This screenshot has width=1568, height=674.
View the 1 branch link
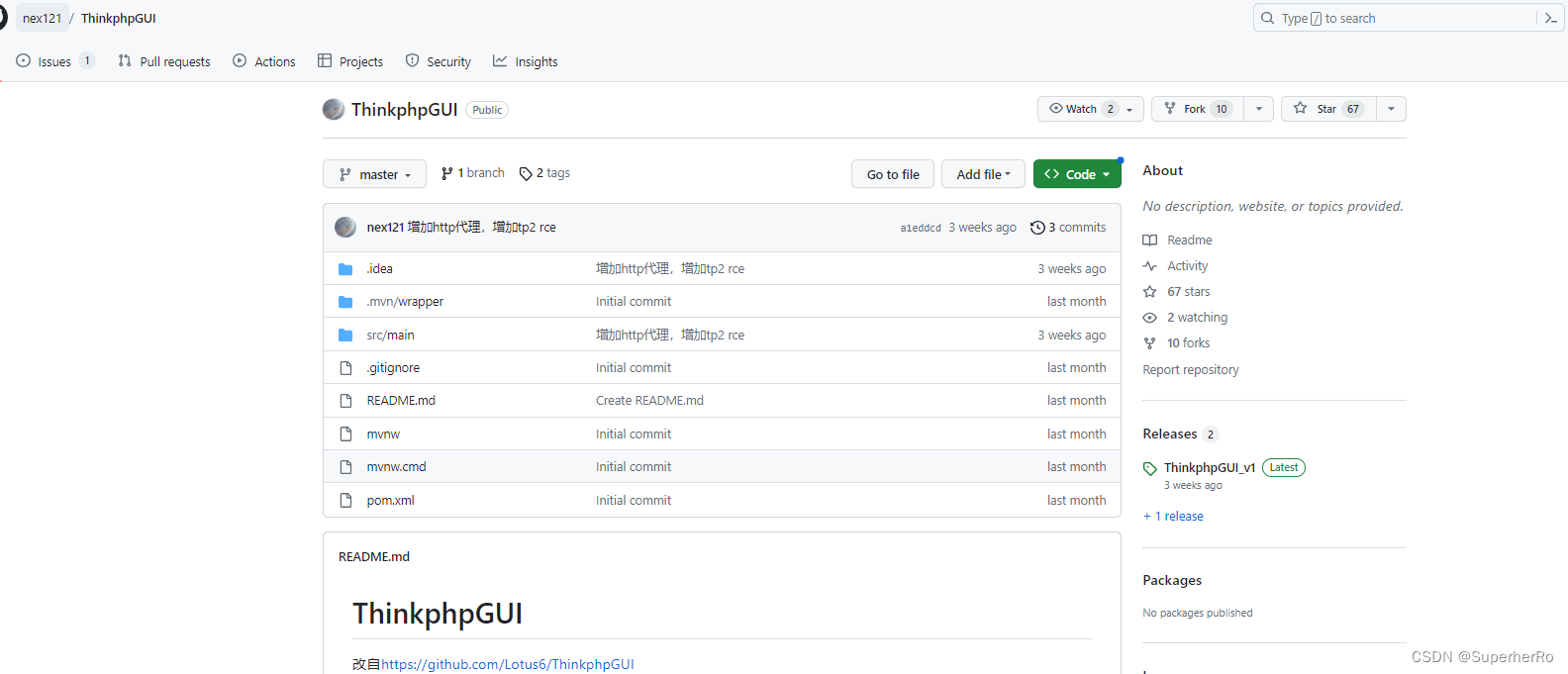click(x=473, y=173)
